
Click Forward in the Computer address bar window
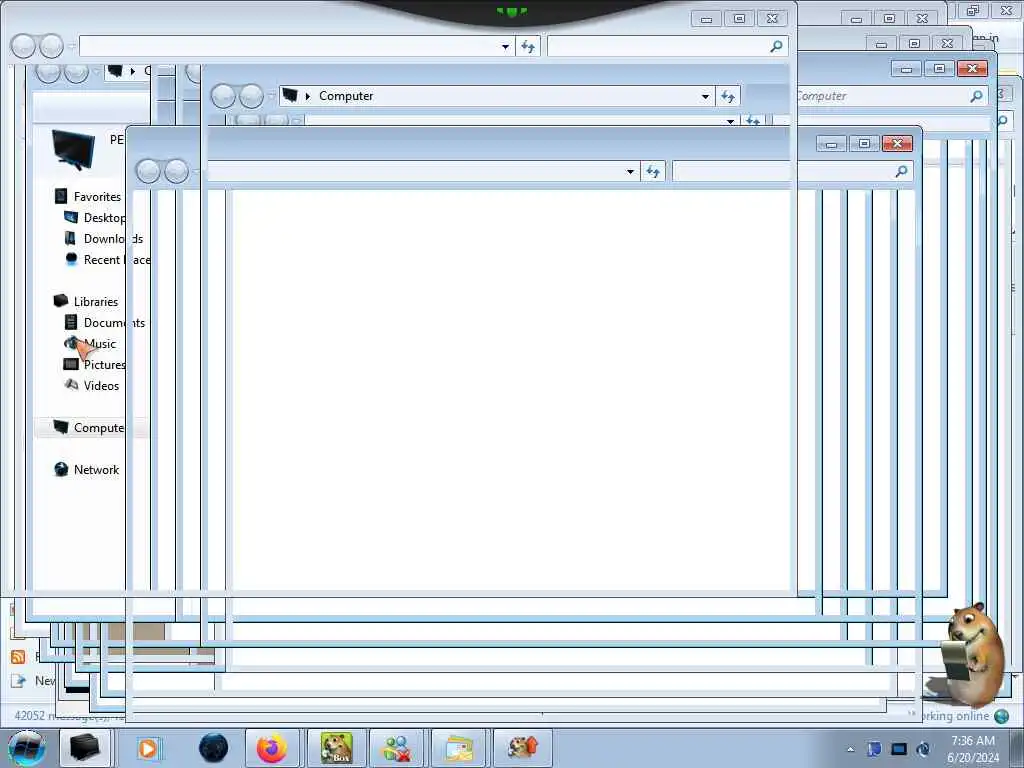coord(251,96)
